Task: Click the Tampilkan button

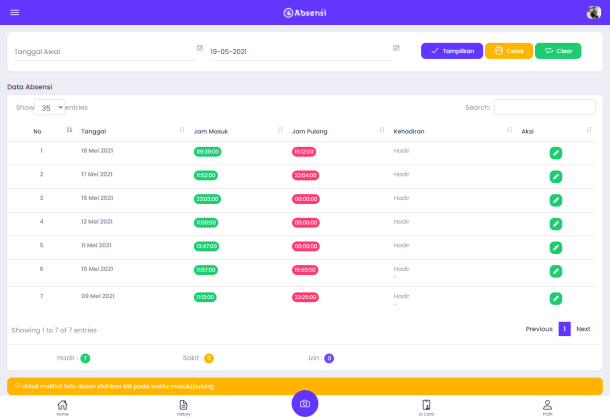Action: click(452, 51)
